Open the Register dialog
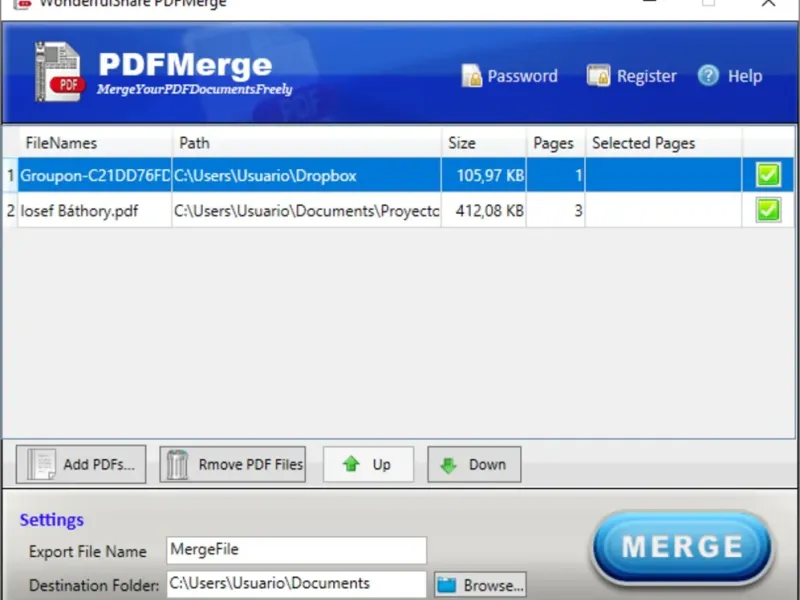Viewport: 800px width, 600px height. click(631, 76)
